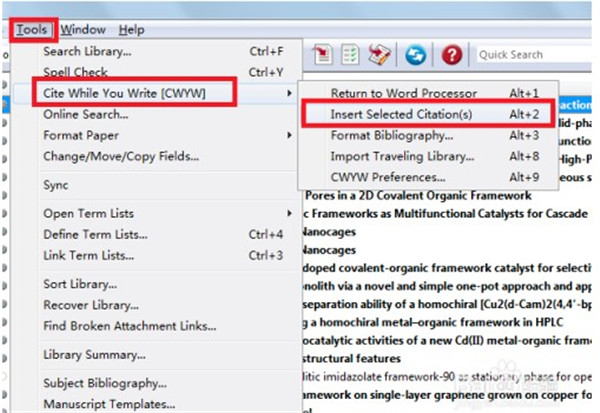Viewport: 600px width, 413px height.
Task: Open Help via red question mark icon
Action: 452,54
